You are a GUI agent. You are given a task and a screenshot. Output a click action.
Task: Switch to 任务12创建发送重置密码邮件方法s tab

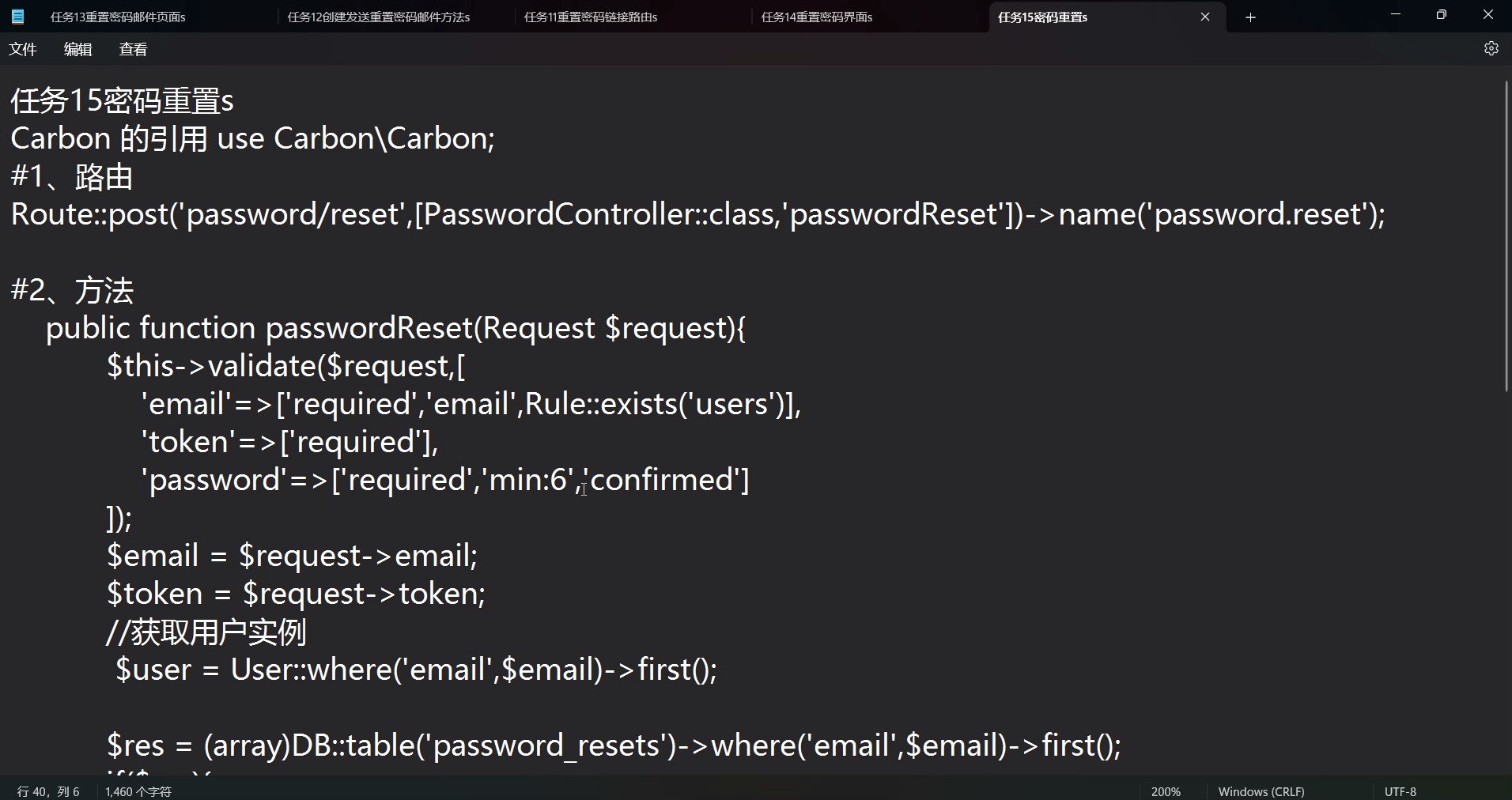pyautogui.click(x=378, y=17)
